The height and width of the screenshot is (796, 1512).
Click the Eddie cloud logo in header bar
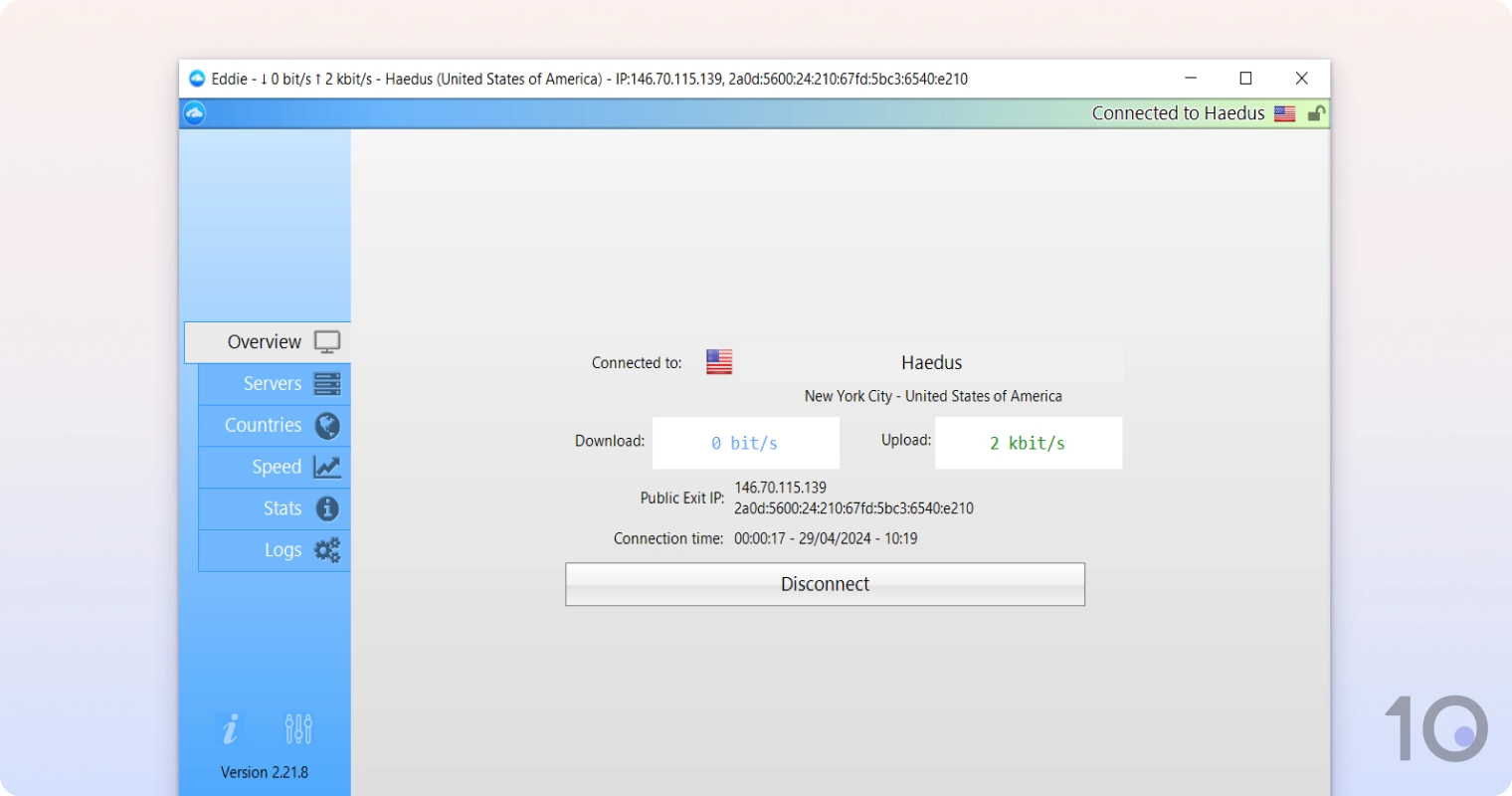click(195, 113)
